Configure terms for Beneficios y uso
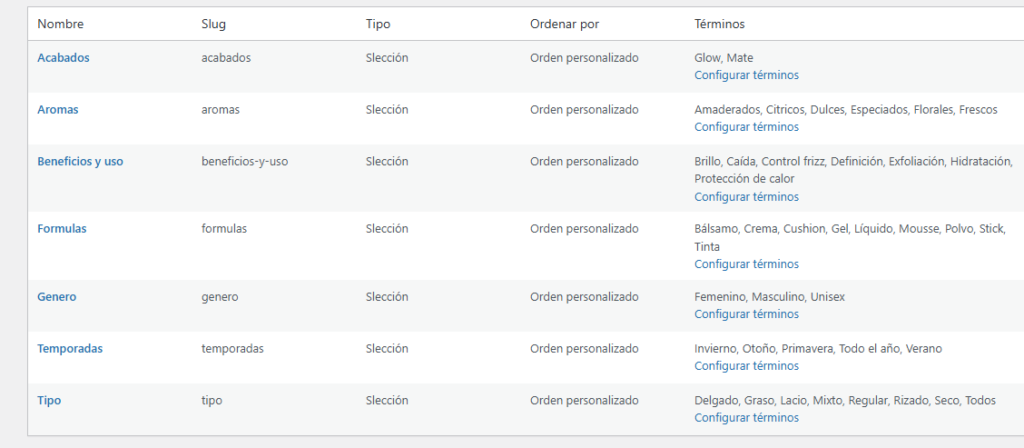The image size is (1024, 448). point(746,197)
